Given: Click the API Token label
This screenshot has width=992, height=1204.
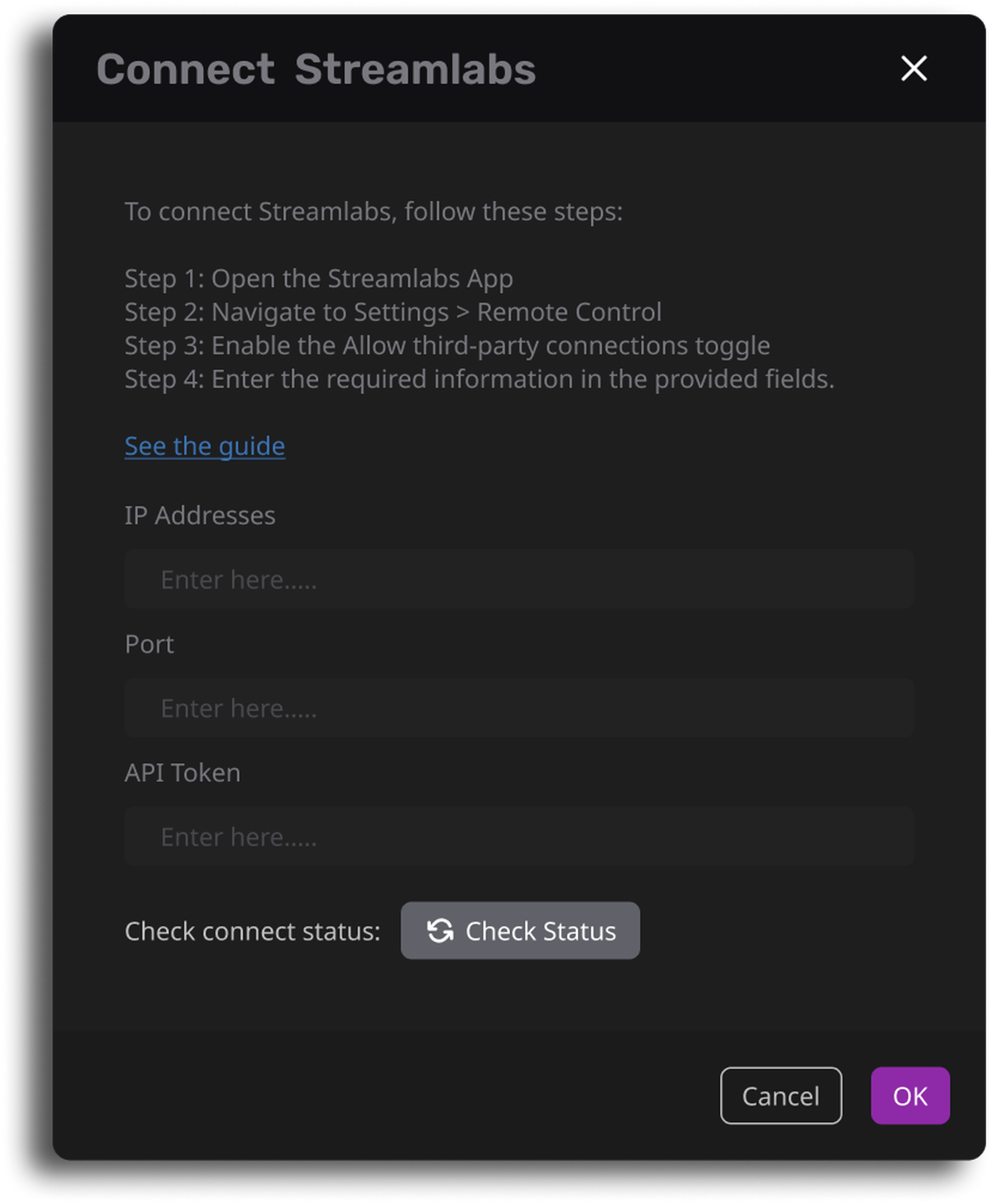Looking at the screenshot, I should click(x=183, y=772).
